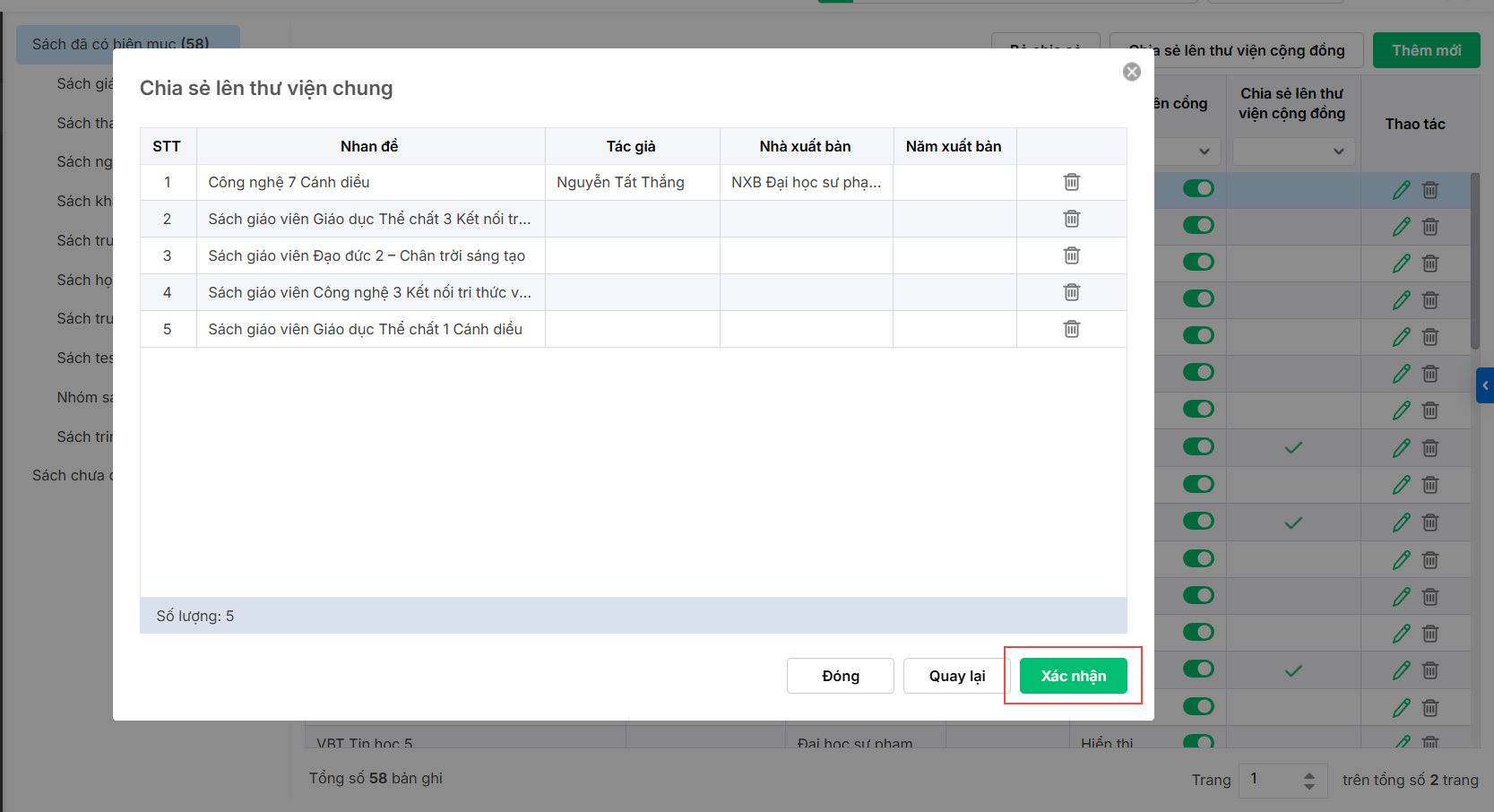This screenshot has height=812, width=1494.
Task: Delete row 1 Công nghệ 7 Cánh diều
Action: click(1071, 182)
